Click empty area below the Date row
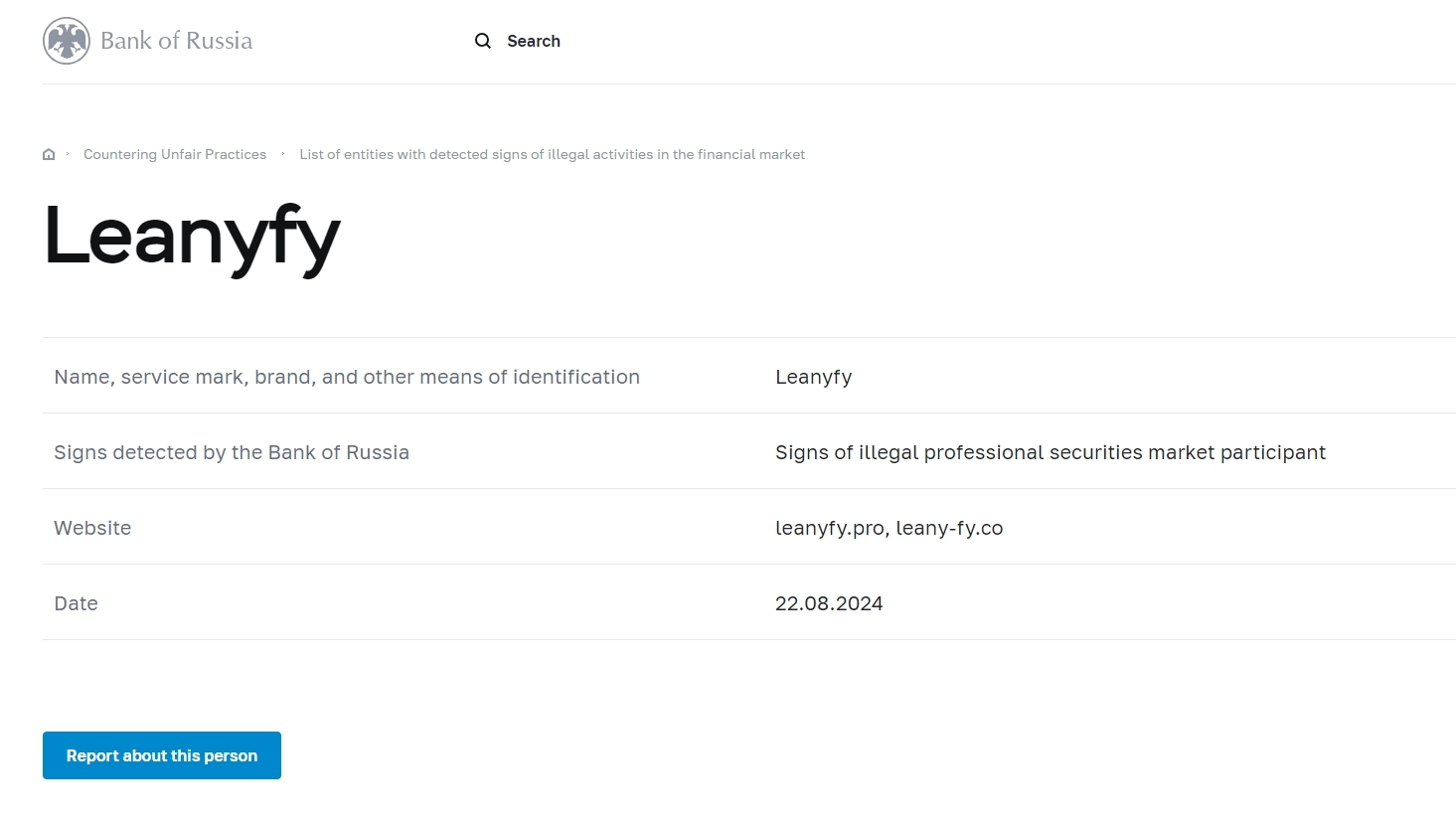 pos(696,686)
